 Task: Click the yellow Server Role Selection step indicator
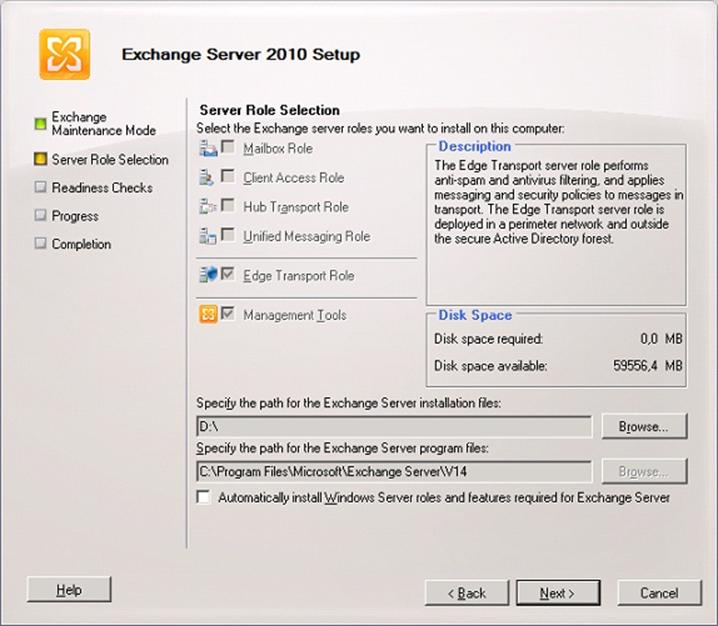click(x=40, y=159)
